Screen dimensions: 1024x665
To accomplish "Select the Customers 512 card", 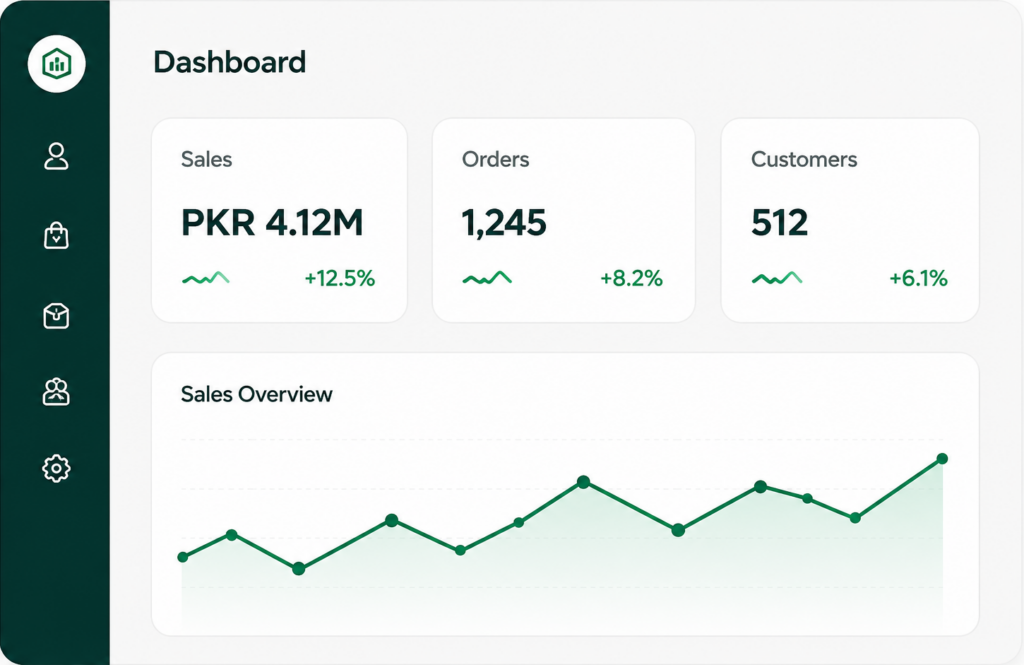I will pyautogui.click(x=850, y=220).
